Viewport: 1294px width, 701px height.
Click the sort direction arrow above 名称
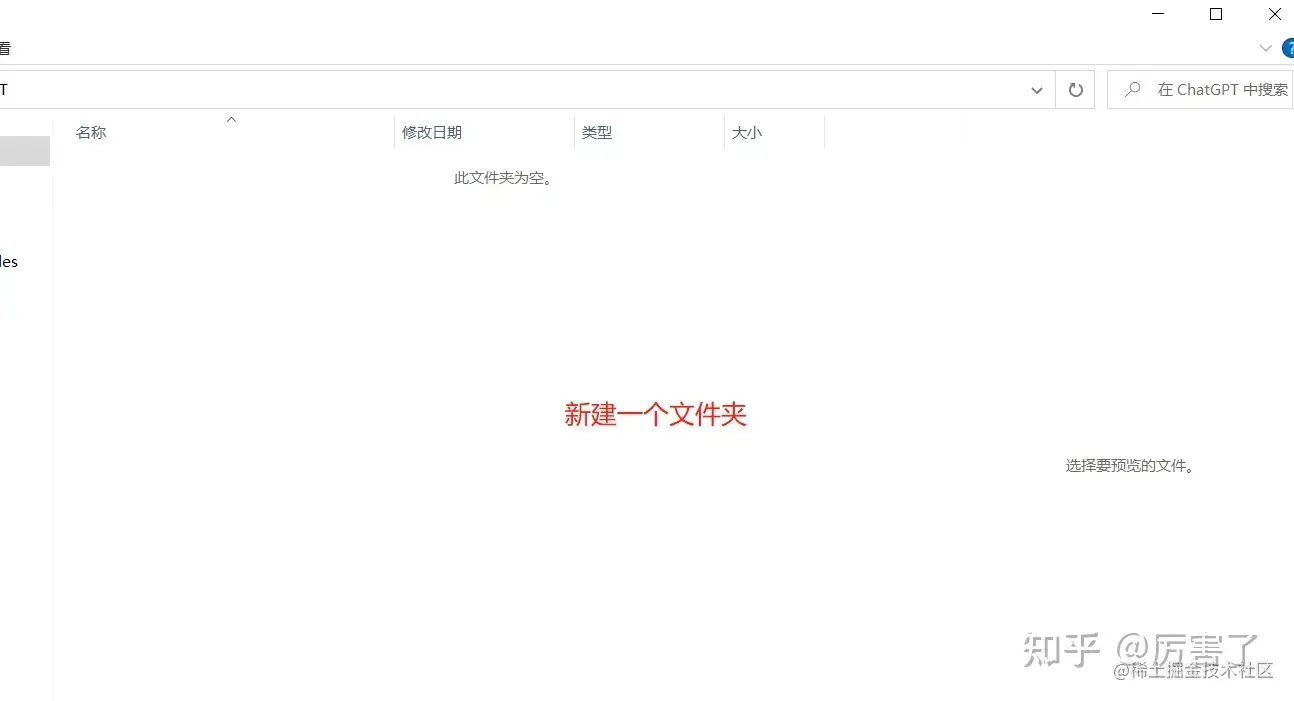pos(231,119)
